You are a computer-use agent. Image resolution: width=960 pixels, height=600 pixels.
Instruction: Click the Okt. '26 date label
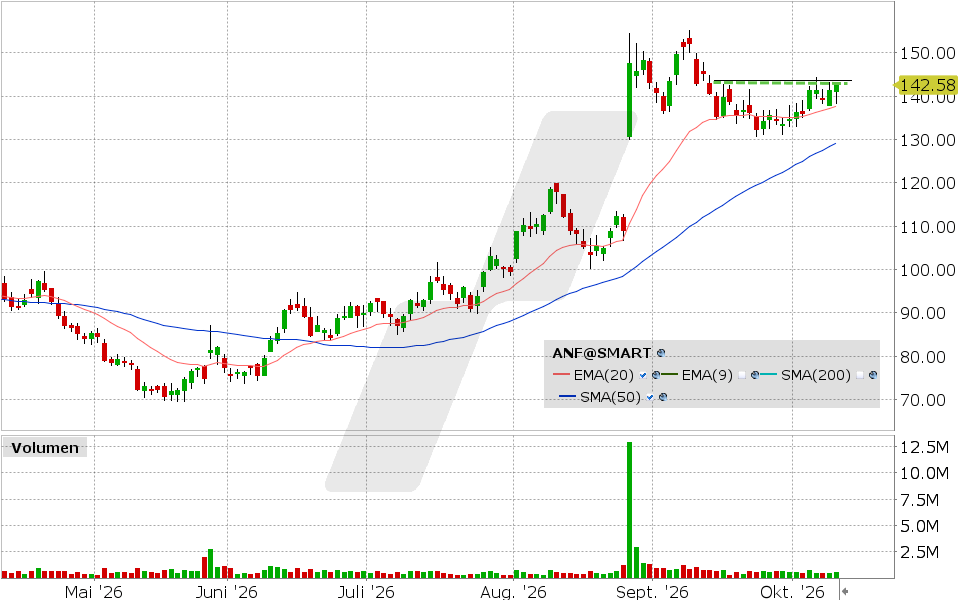pyautogui.click(x=792, y=592)
